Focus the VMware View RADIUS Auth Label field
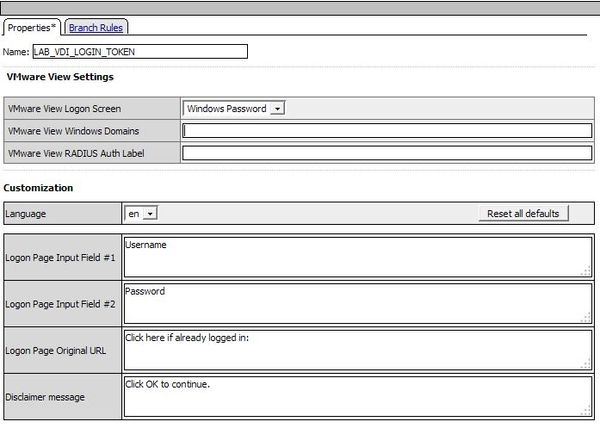 (387, 153)
